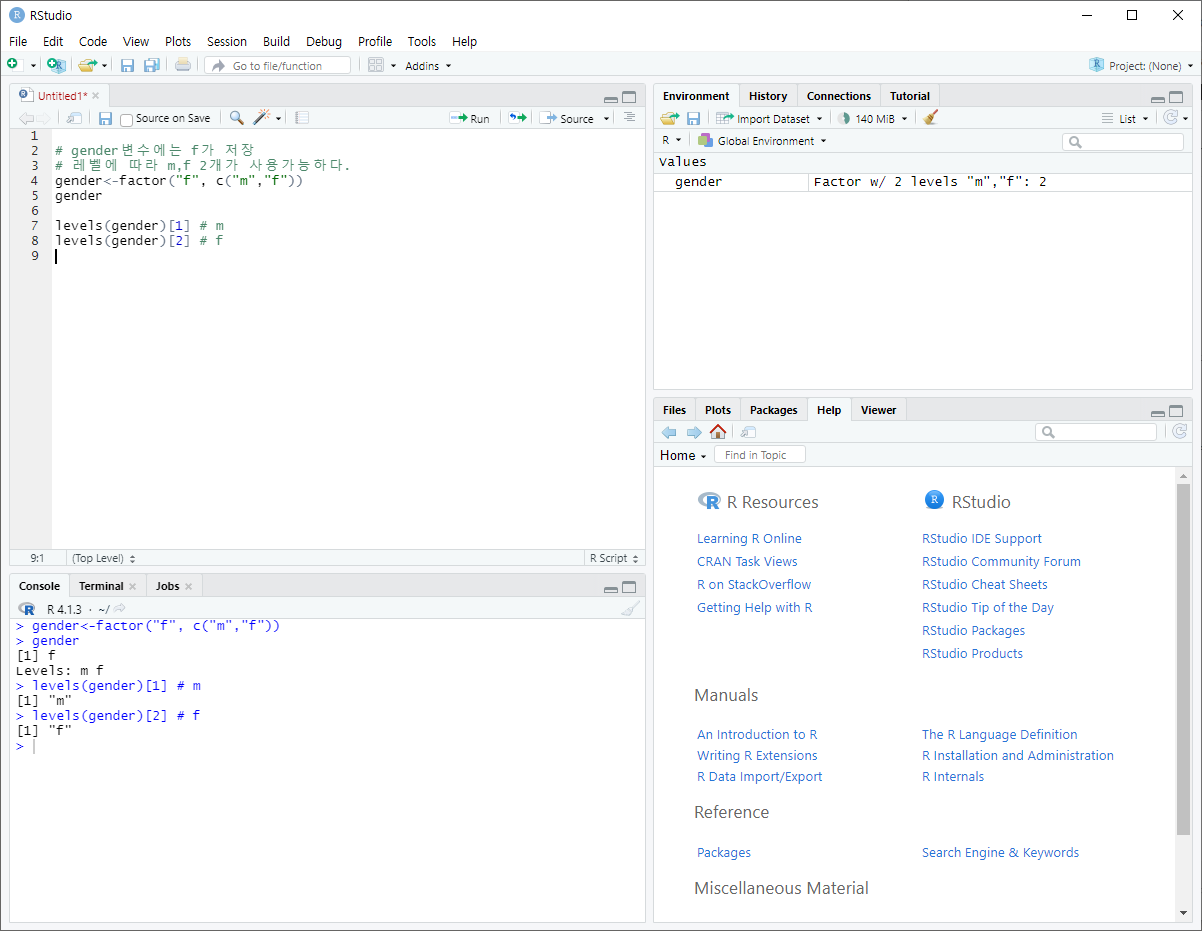Open the R language dropdown in Environment
1202x931 pixels.
point(671,141)
